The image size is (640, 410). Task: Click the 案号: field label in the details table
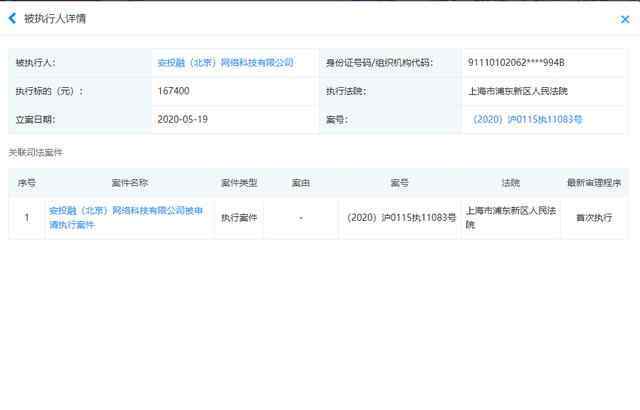pyautogui.click(x=337, y=120)
